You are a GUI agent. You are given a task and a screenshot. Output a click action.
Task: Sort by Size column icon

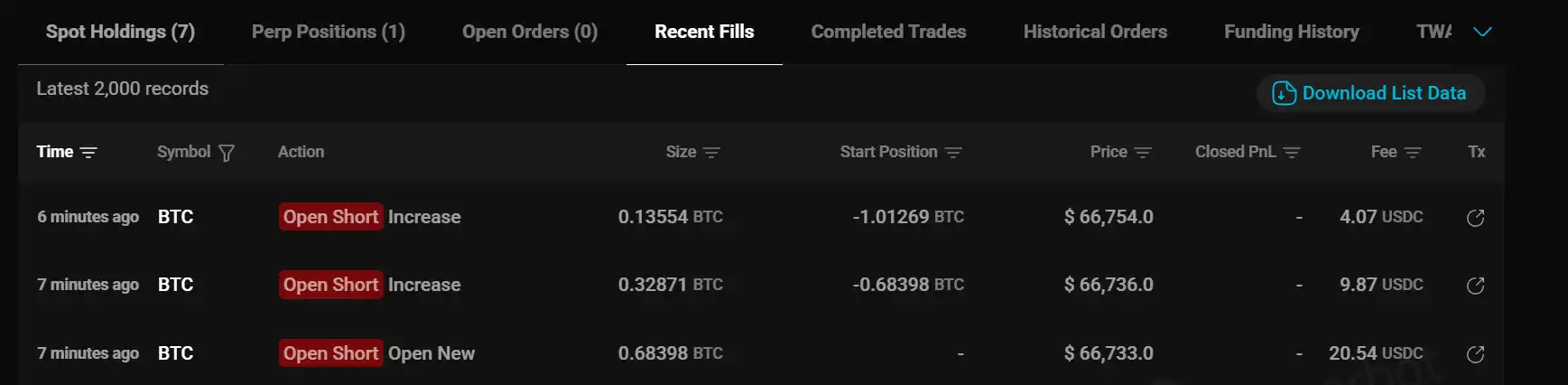[x=711, y=153]
